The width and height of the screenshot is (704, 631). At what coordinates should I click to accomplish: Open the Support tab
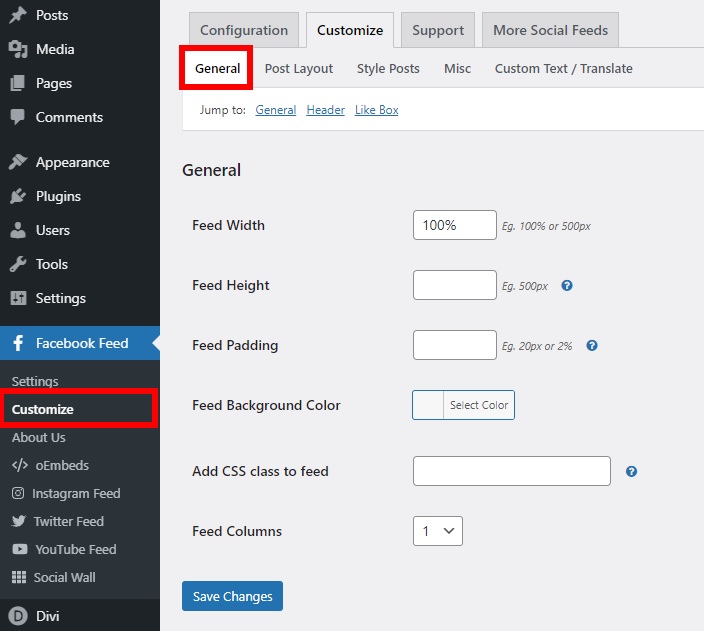click(438, 30)
